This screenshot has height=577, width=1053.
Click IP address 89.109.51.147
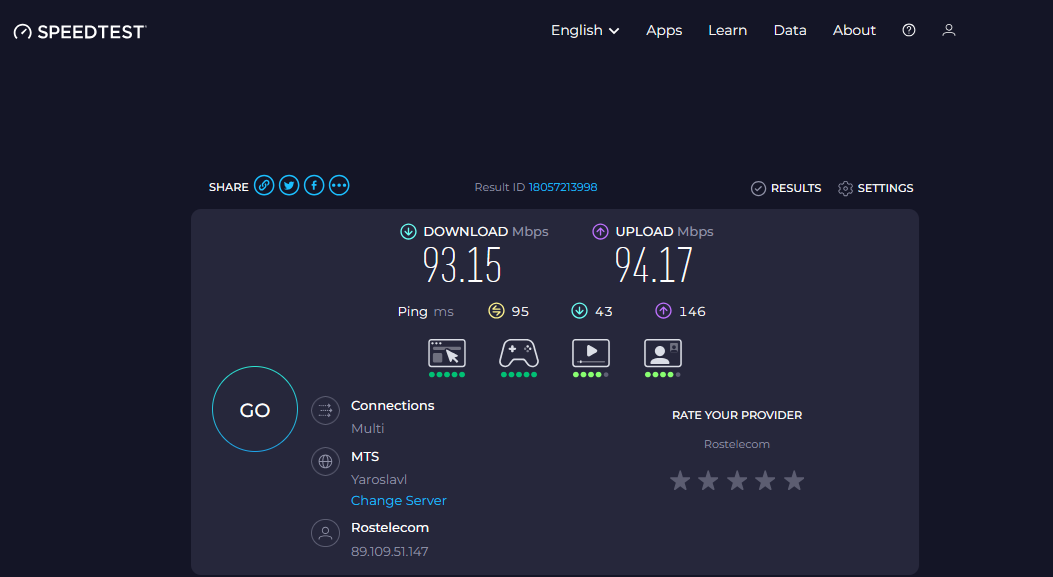[x=390, y=551]
